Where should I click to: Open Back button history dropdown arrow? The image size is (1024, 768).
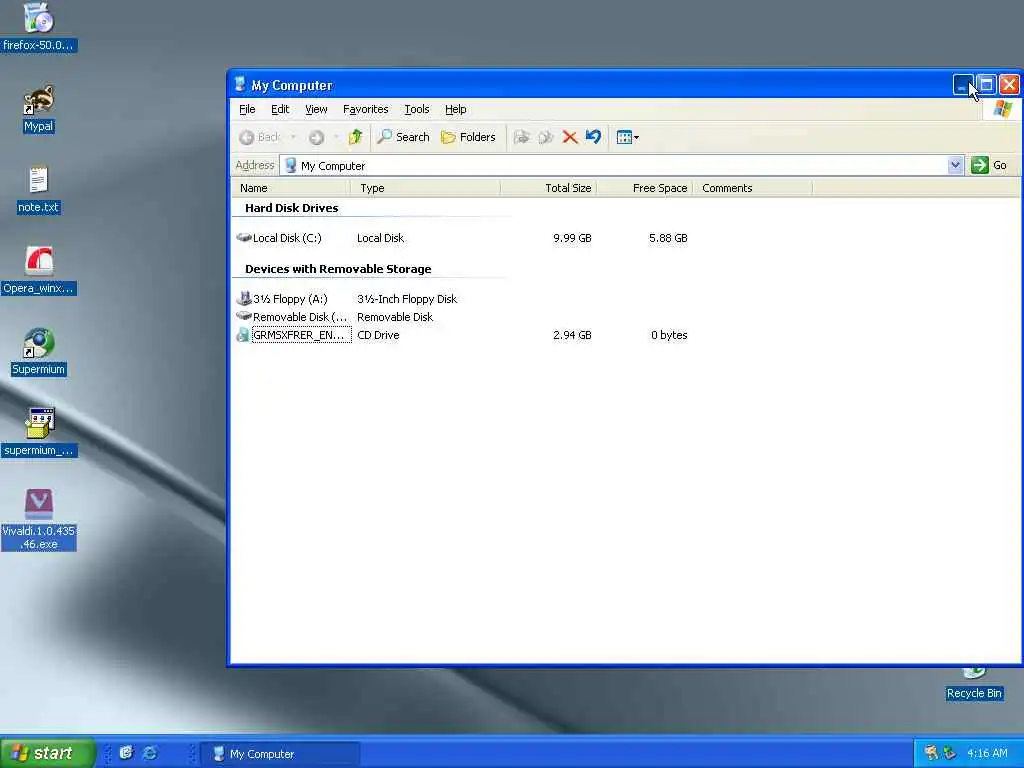293,137
